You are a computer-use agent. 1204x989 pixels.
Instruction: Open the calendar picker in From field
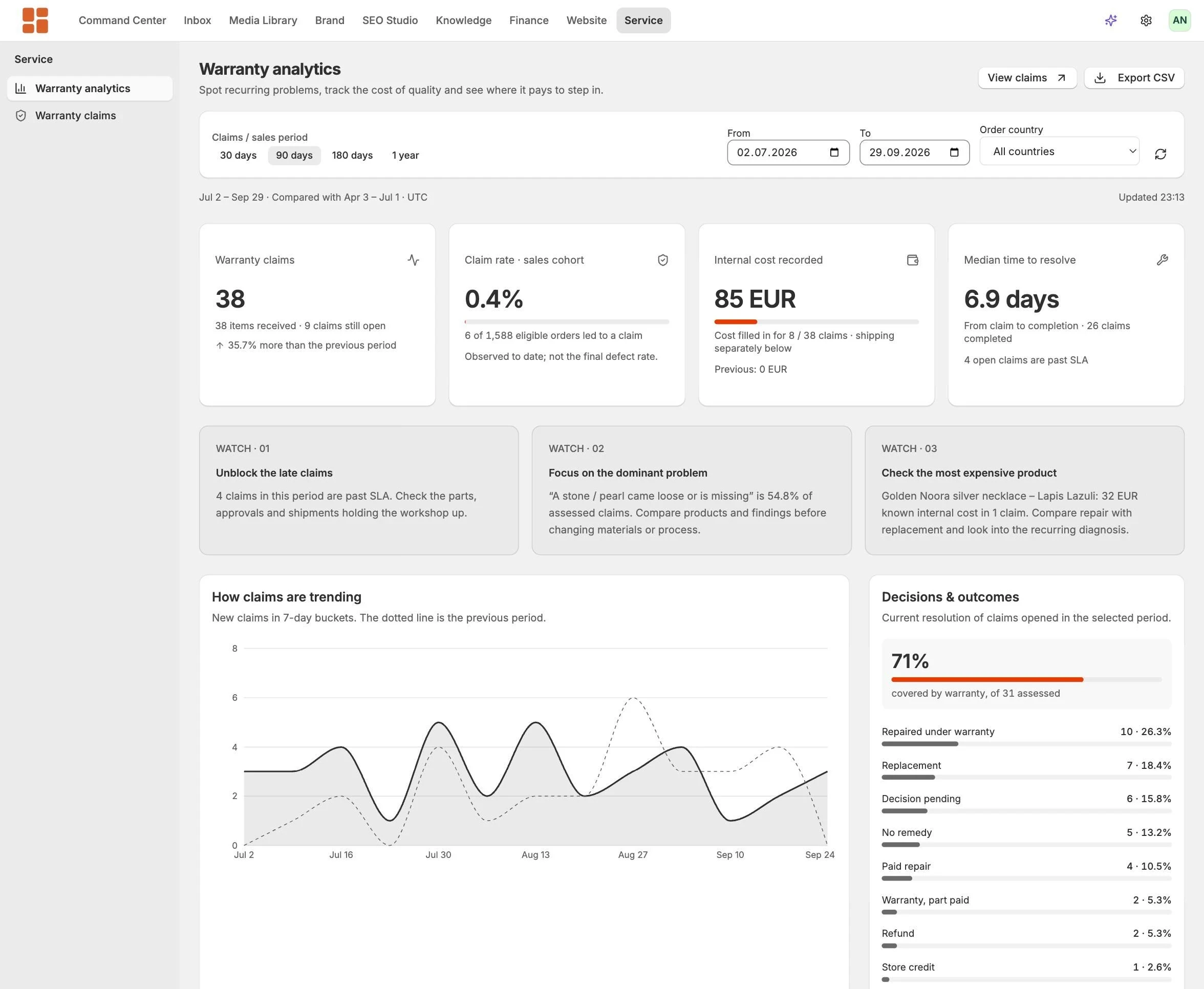(x=834, y=152)
